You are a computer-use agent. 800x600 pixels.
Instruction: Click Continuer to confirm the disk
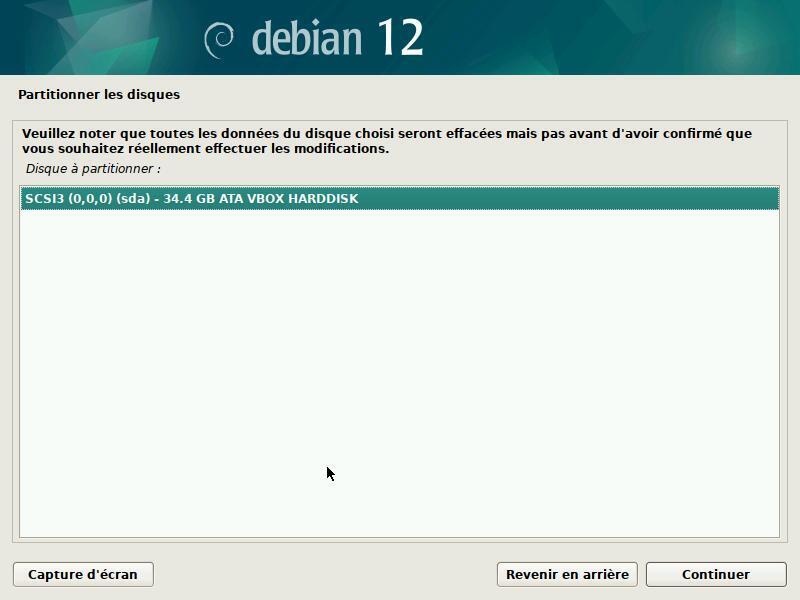click(714, 574)
